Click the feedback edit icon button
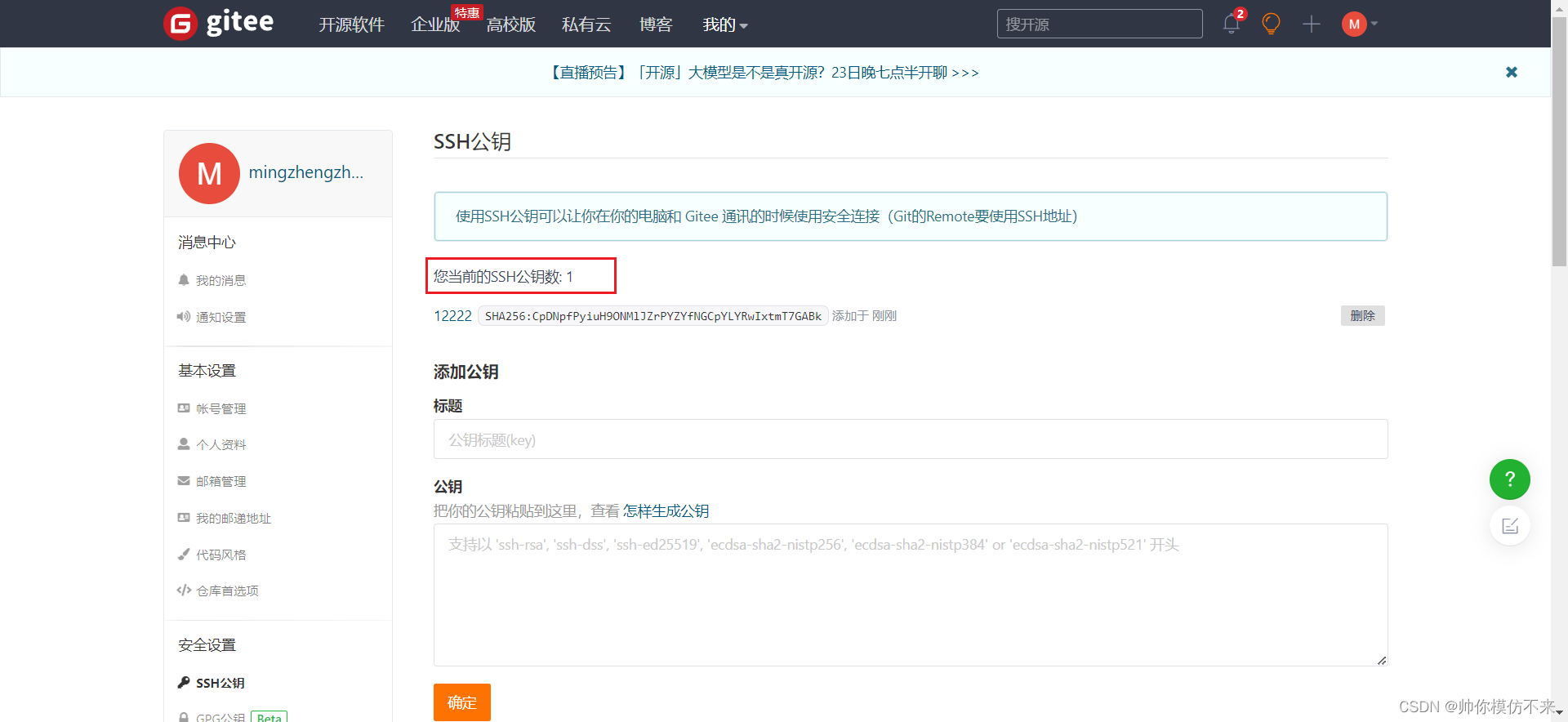Image resolution: width=1568 pixels, height=722 pixels. click(x=1510, y=526)
